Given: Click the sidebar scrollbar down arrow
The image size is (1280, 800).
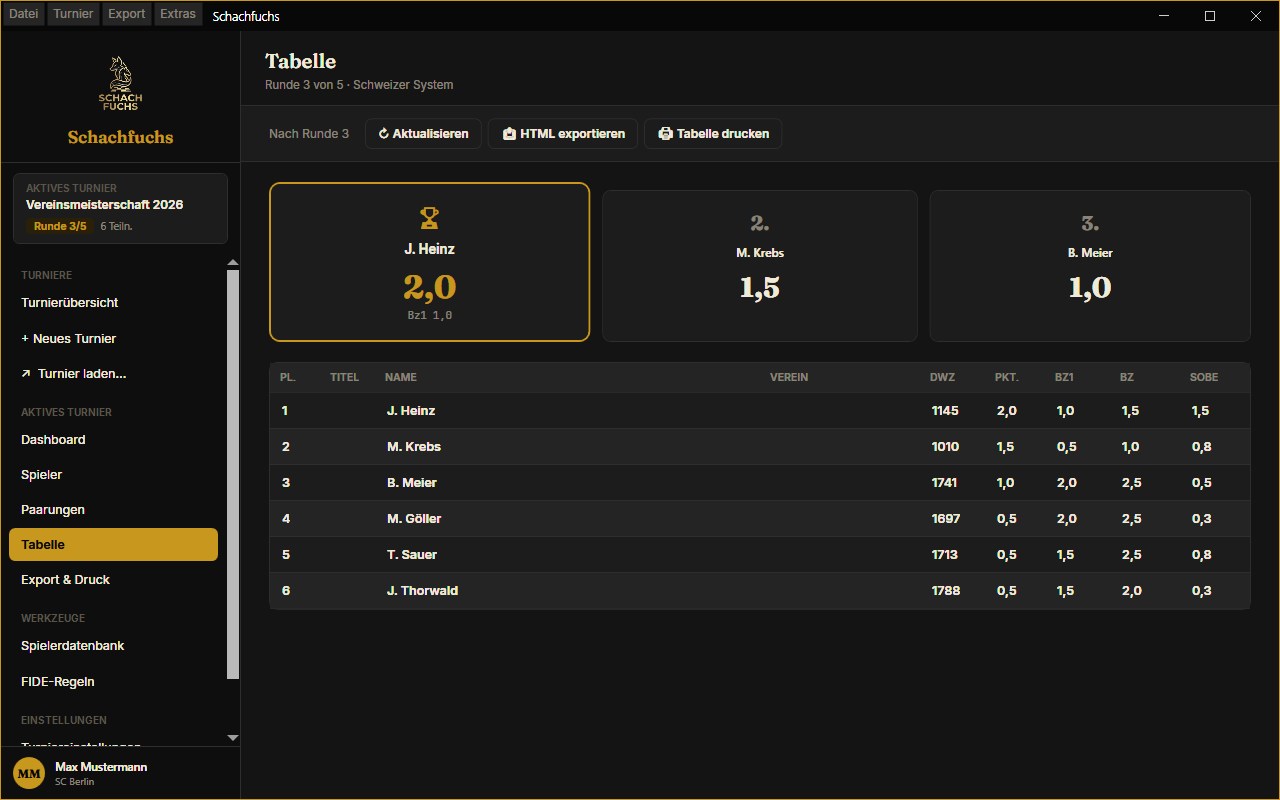Looking at the screenshot, I should tap(233, 738).
